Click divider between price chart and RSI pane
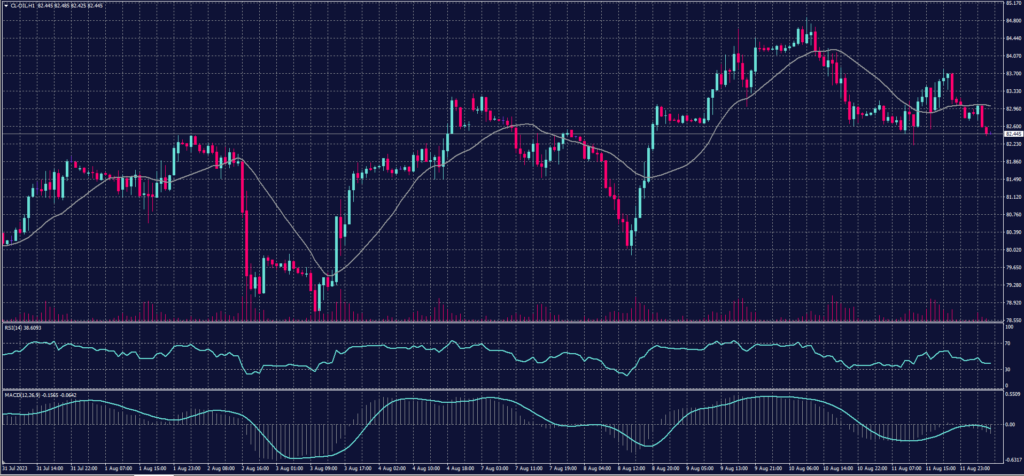 (500, 323)
